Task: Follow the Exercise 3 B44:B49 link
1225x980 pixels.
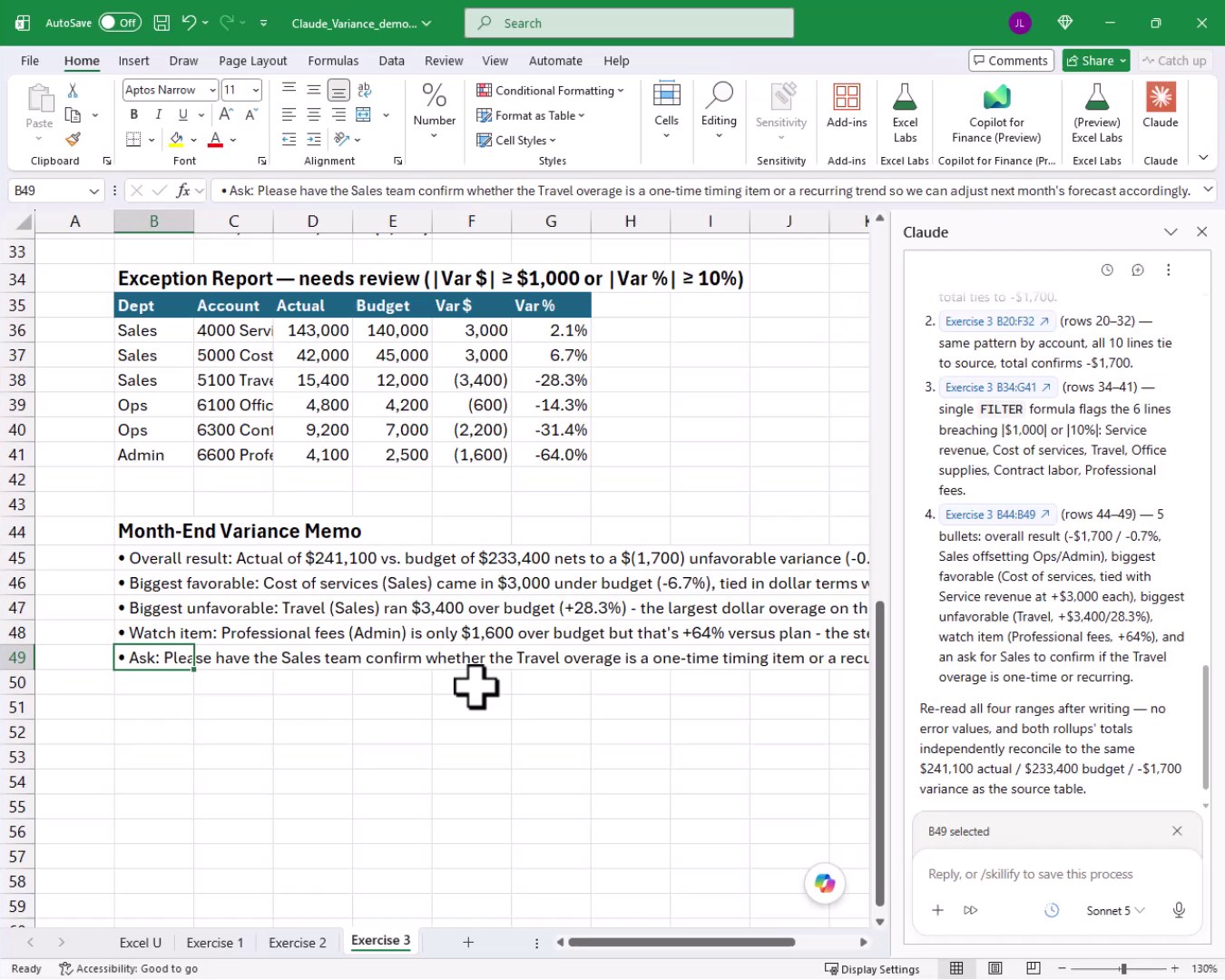Action: point(996,514)
